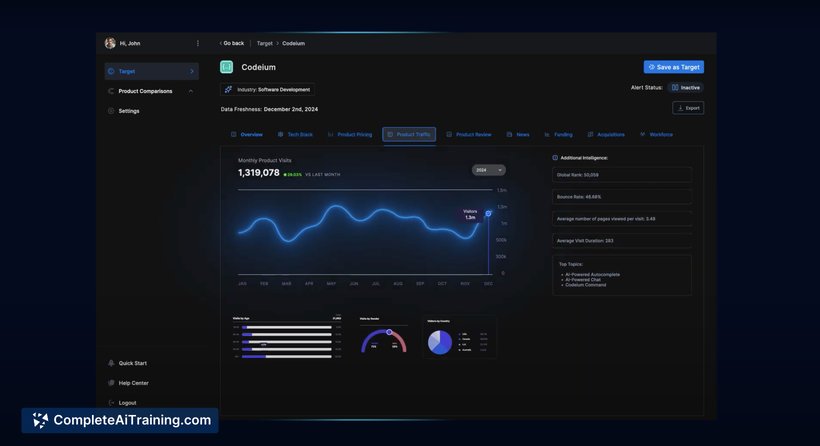Click the Monthly Product Visits heading

[x=265, y=161]
